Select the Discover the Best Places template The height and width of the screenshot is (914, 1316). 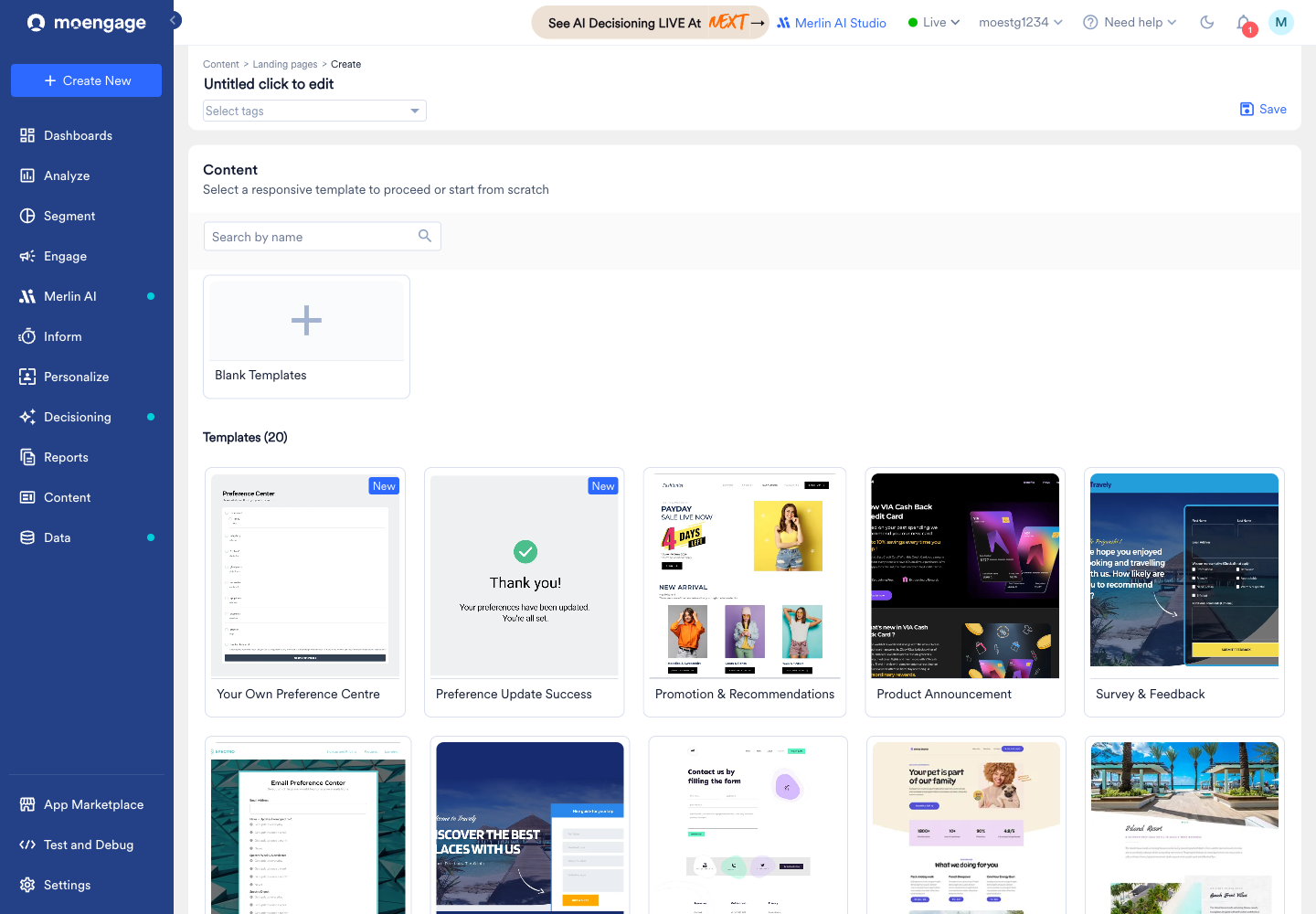(x=530, y=826)
